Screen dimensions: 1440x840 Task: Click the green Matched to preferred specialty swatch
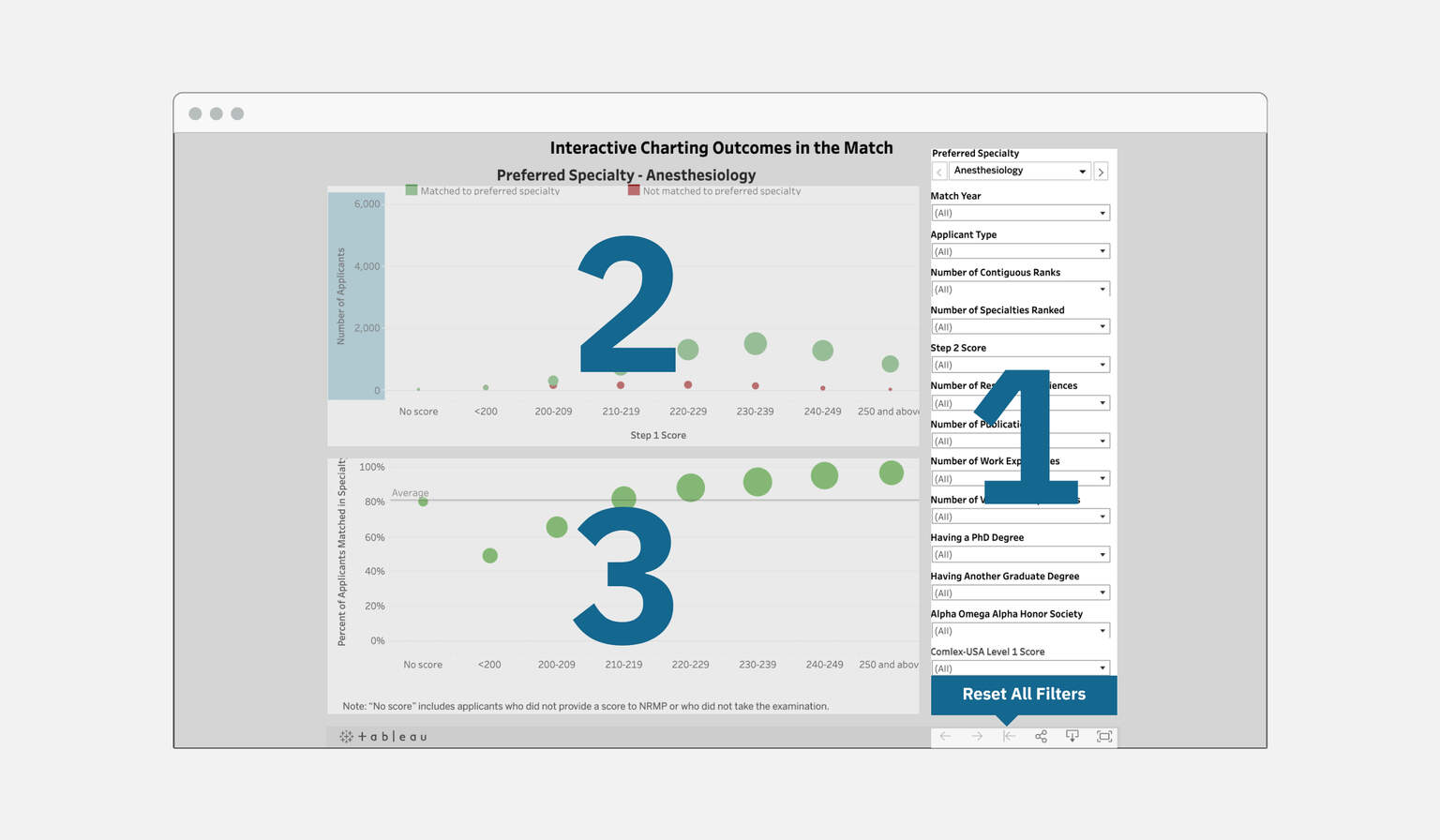[411, 190]
